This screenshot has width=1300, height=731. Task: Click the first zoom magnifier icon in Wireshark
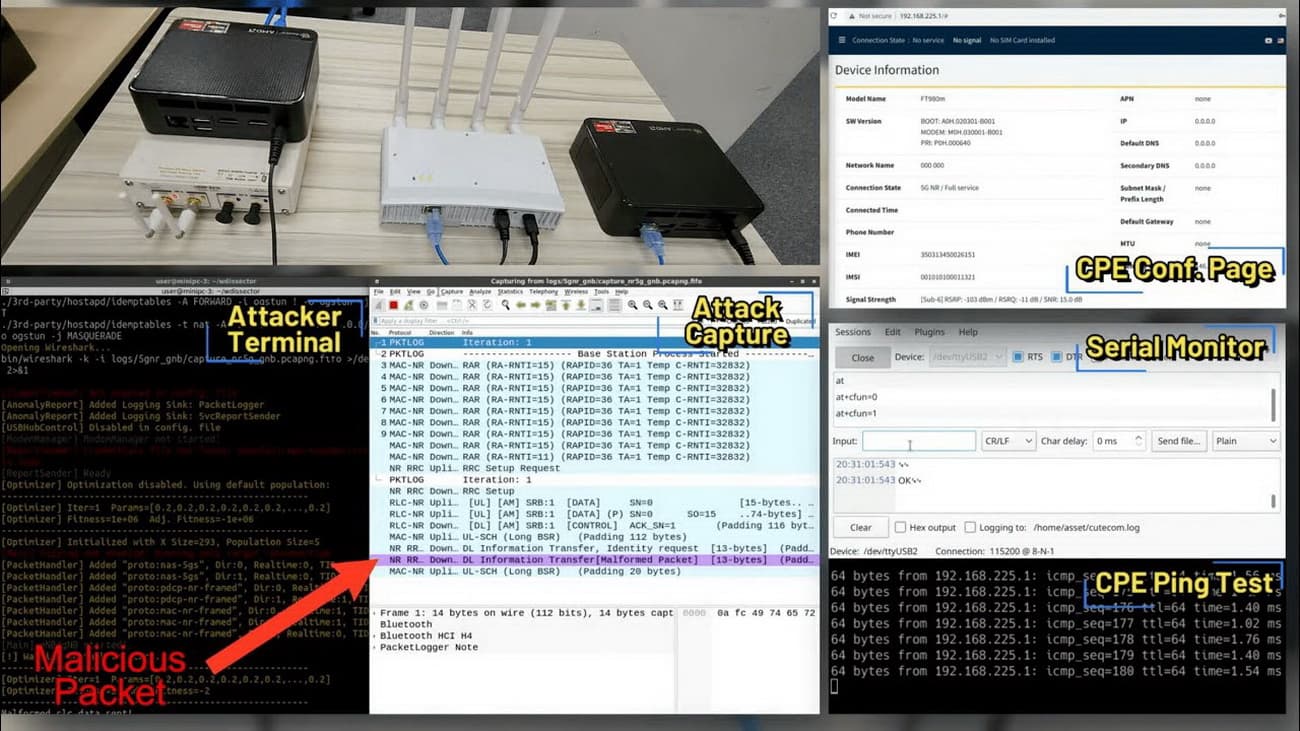click(632, 305)
